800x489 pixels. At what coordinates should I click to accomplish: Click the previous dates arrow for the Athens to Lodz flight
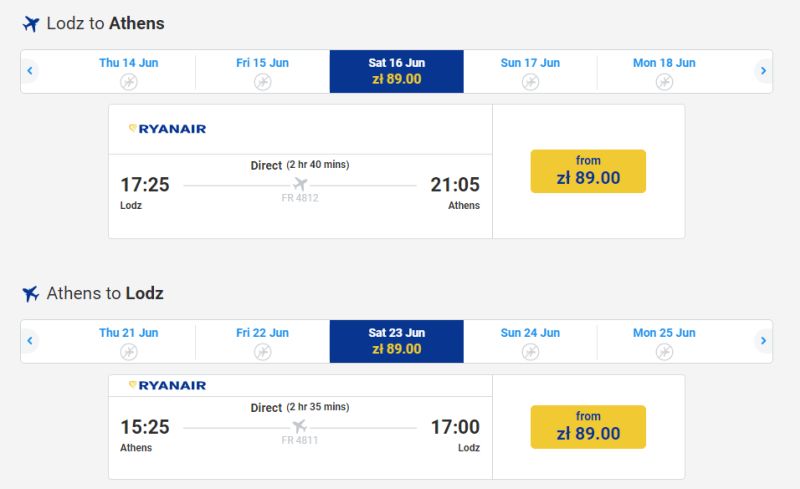point(30,341)
